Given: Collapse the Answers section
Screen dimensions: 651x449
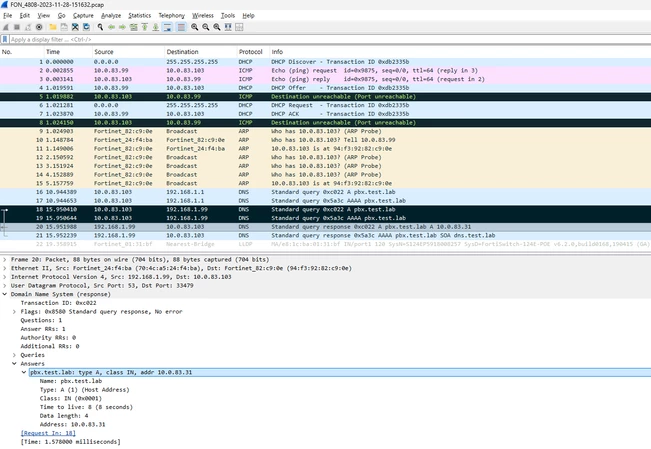Looking at the screenshot, I should point(14,363).
